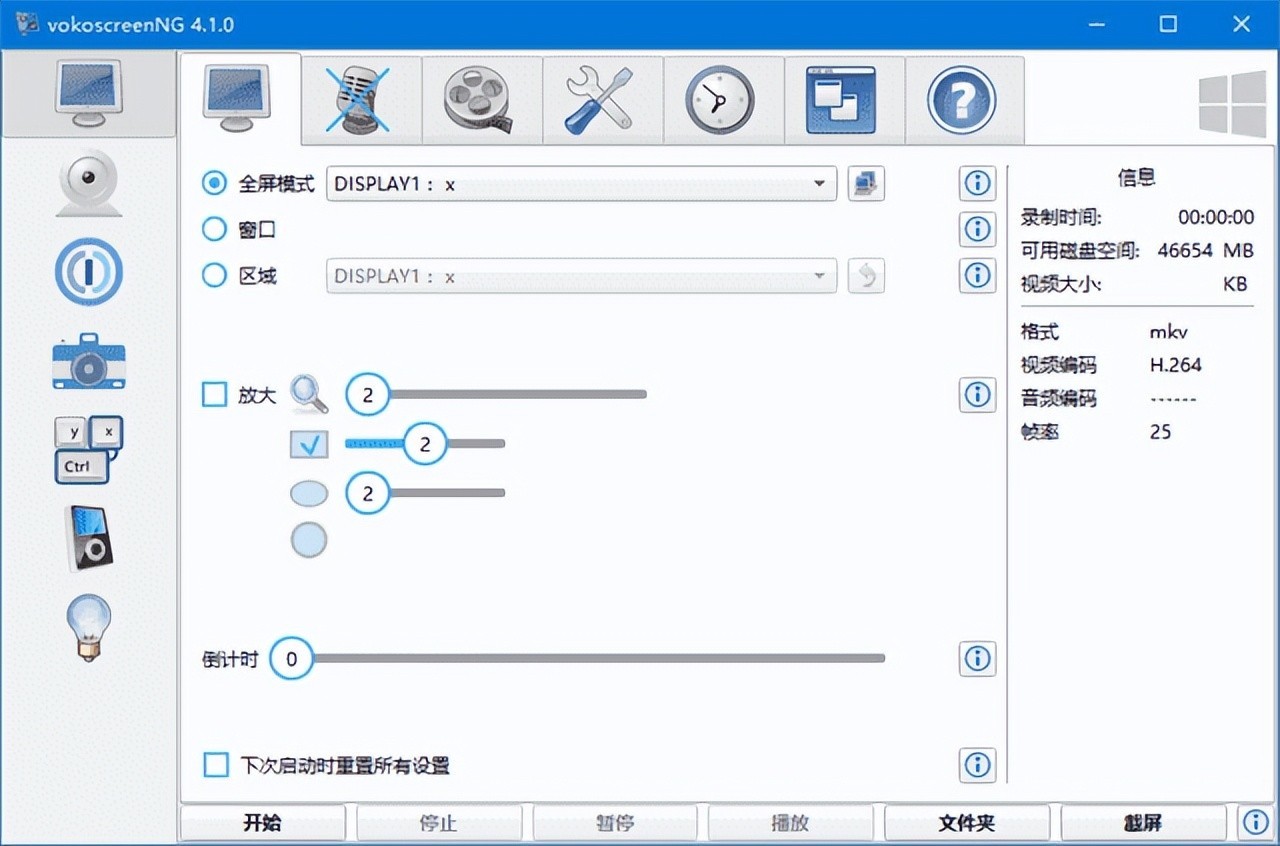Show info for the 倒计时 slider
Viewport: 1280px width, 846px height.
tap(977, 658)
